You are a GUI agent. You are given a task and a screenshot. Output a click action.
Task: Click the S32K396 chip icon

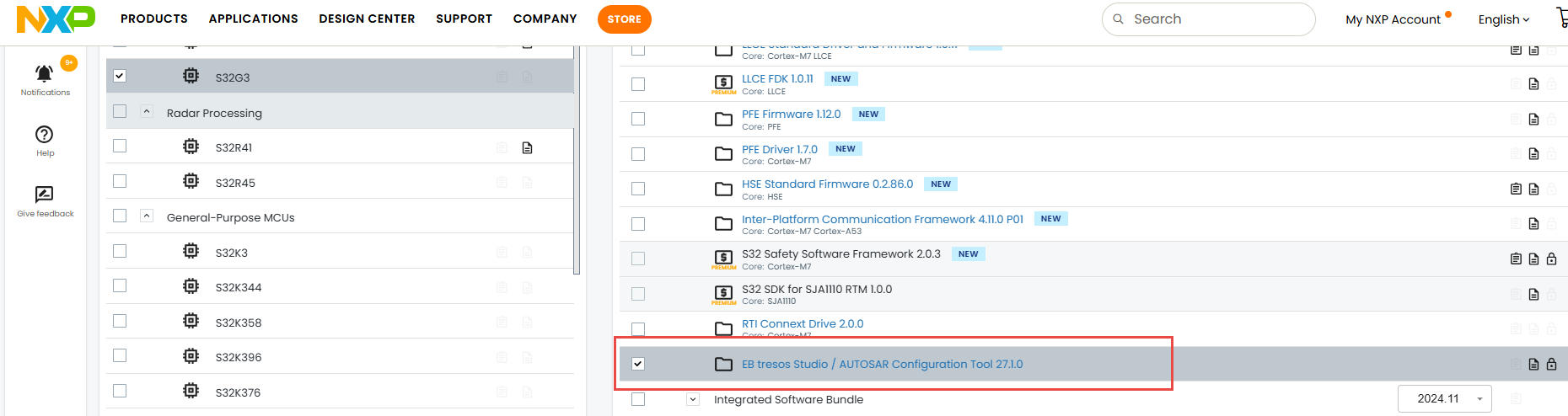(191, 356)
